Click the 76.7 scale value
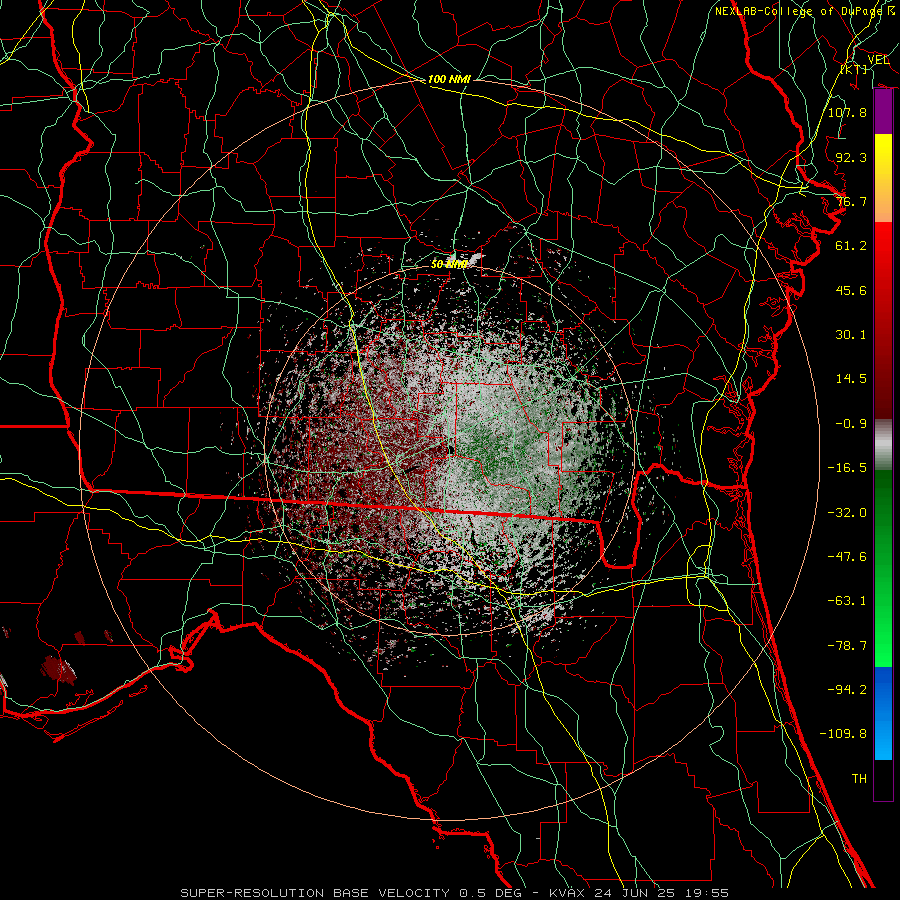This screenshot has width=900, height=900. pos(851,201)
